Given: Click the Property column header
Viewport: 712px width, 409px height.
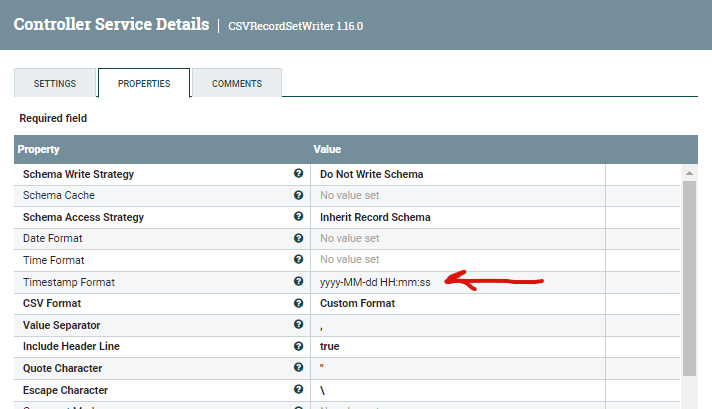Looking at the screenshot, I should (39, 149).
